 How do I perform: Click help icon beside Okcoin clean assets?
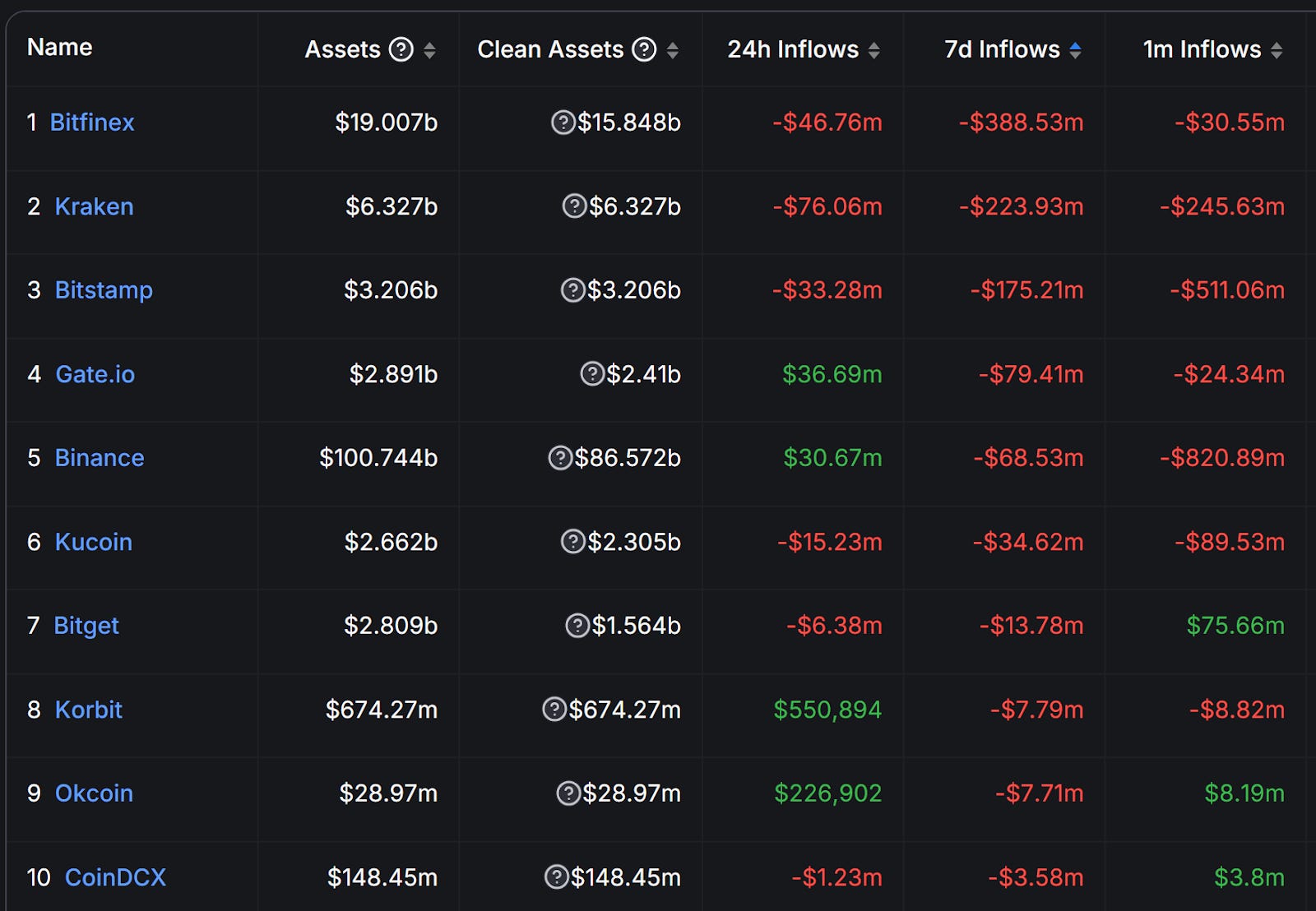click(568, 793)
